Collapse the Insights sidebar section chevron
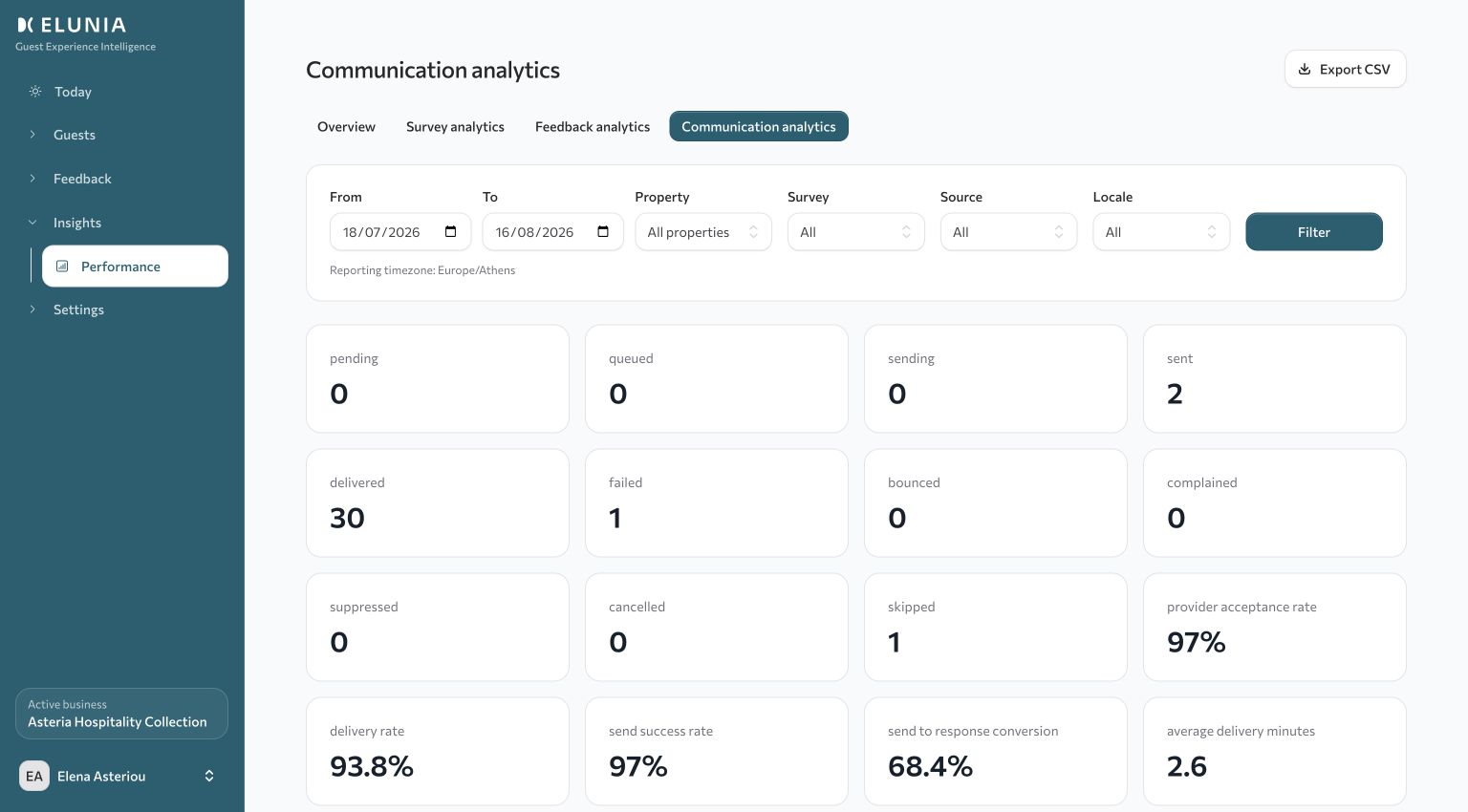Screen dimensions: 1468x812 [x=32, y=223]
